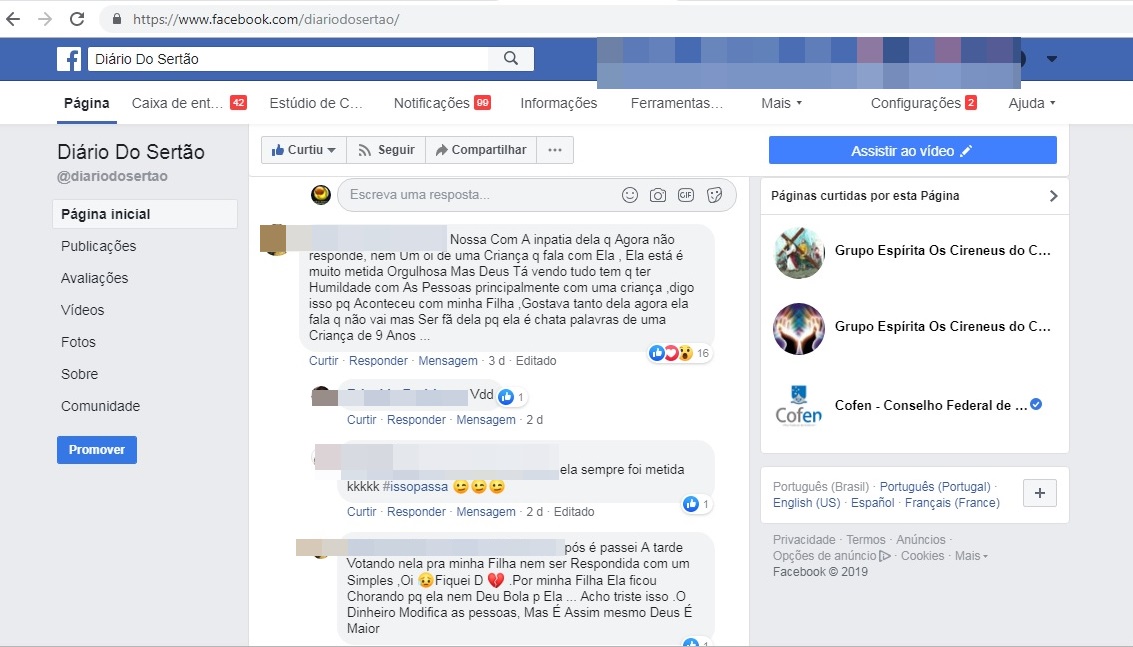Select Publicações in the left sidebar
1133x647 pixels.
coord(98,246)
